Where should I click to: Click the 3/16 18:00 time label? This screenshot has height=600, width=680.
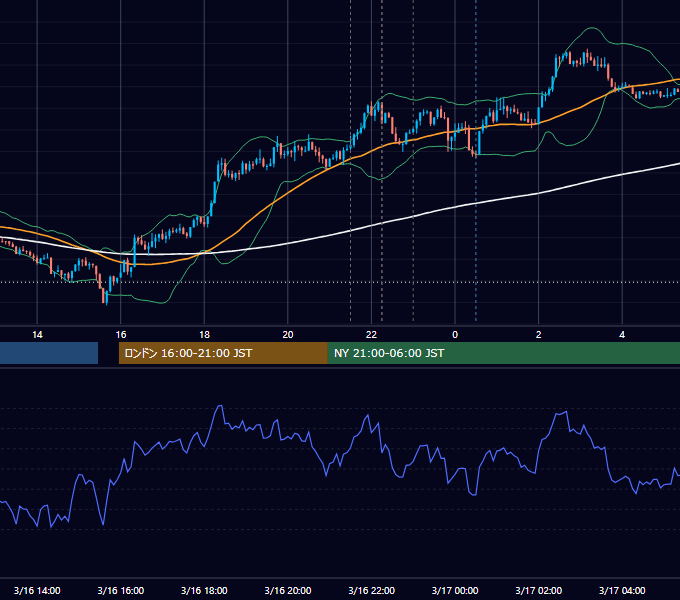204,590
